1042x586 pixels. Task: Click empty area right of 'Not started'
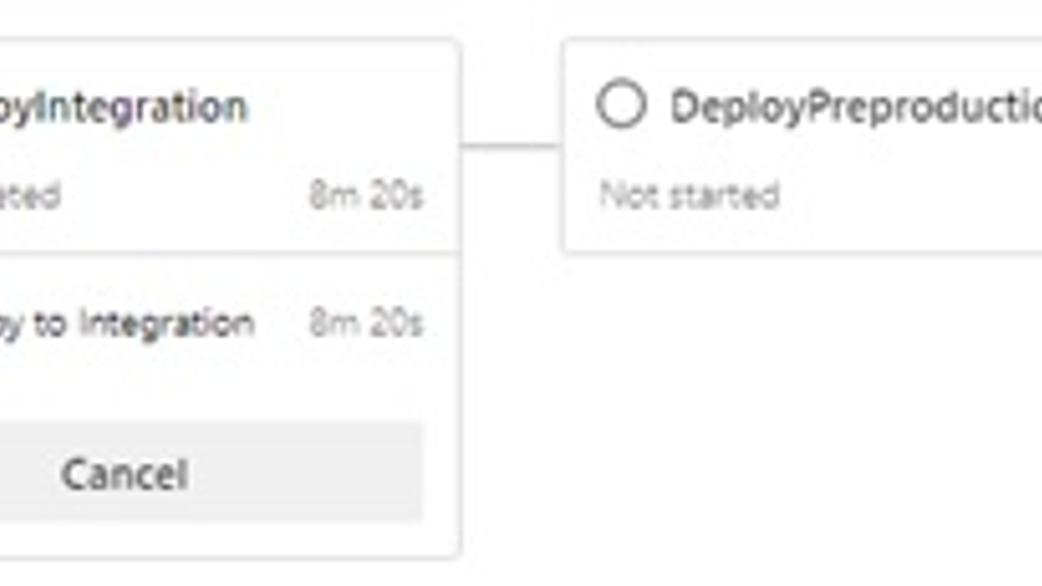pos(910,195)
